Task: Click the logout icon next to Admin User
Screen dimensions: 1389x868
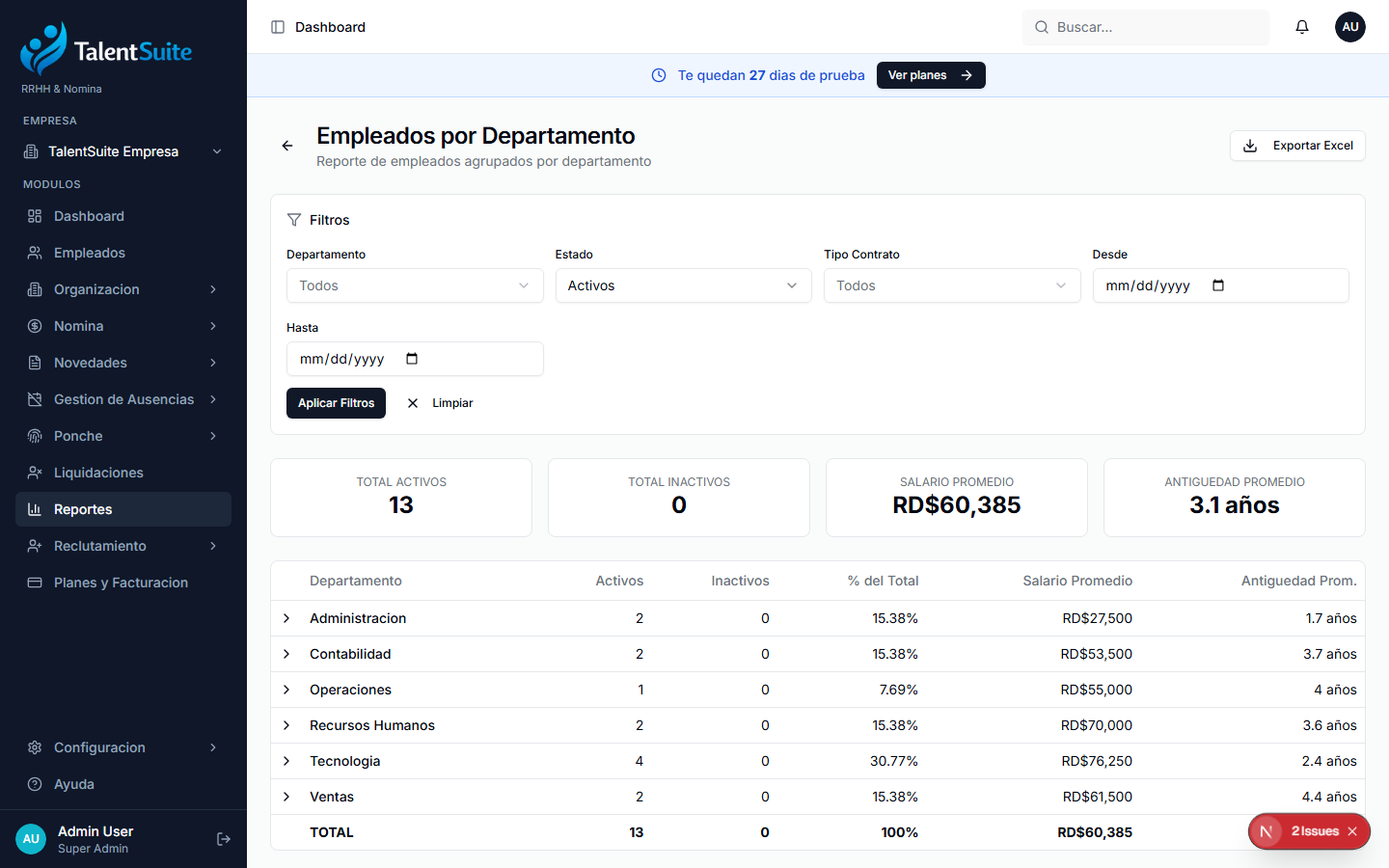Action: [x=224, y=839]
